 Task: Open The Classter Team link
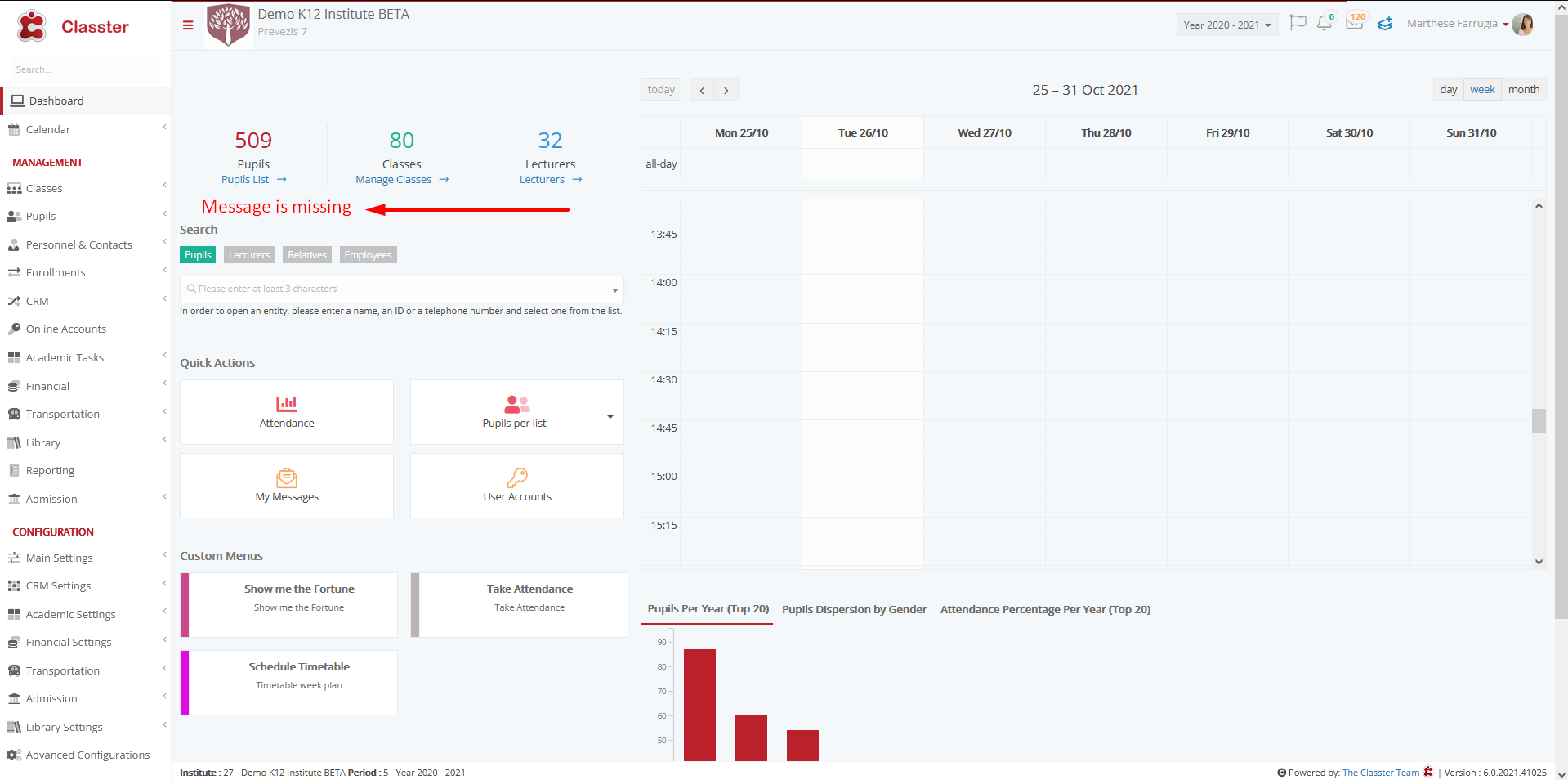tap(1381, 773)
